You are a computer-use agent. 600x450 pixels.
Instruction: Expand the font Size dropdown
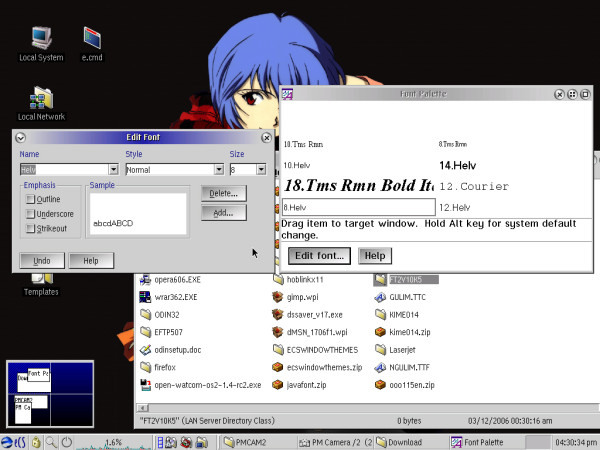click(262, 170)
